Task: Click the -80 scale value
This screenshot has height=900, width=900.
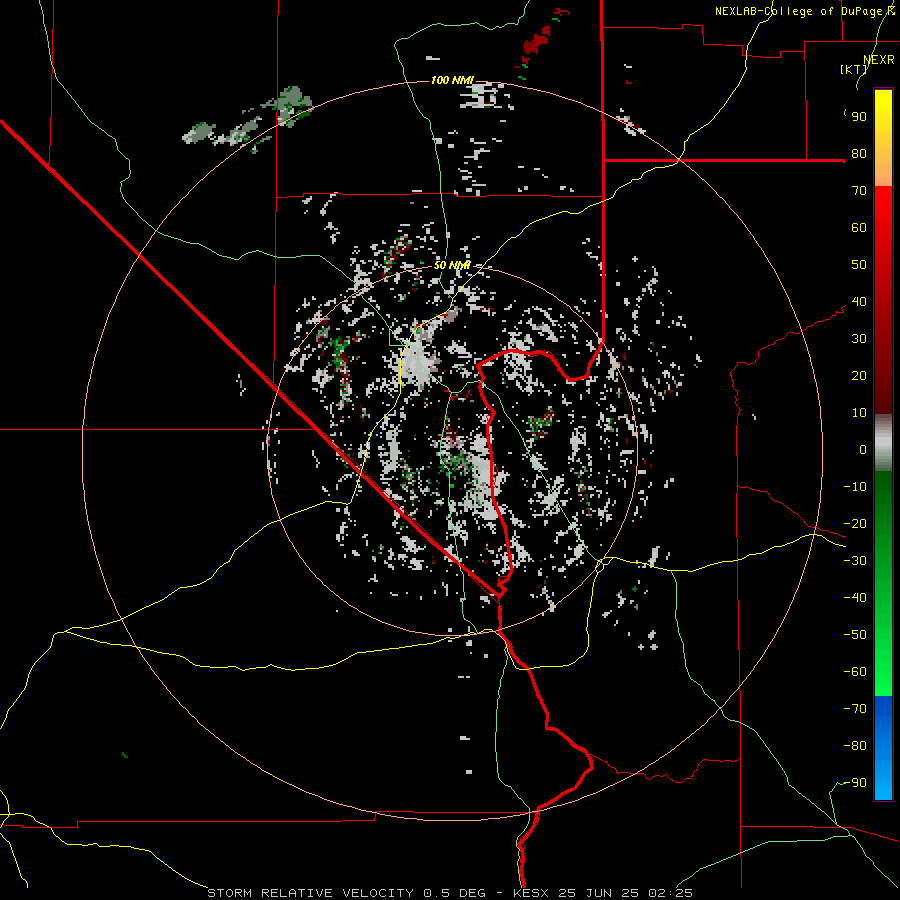Action: pyautogui.click(x=855, y=746)
